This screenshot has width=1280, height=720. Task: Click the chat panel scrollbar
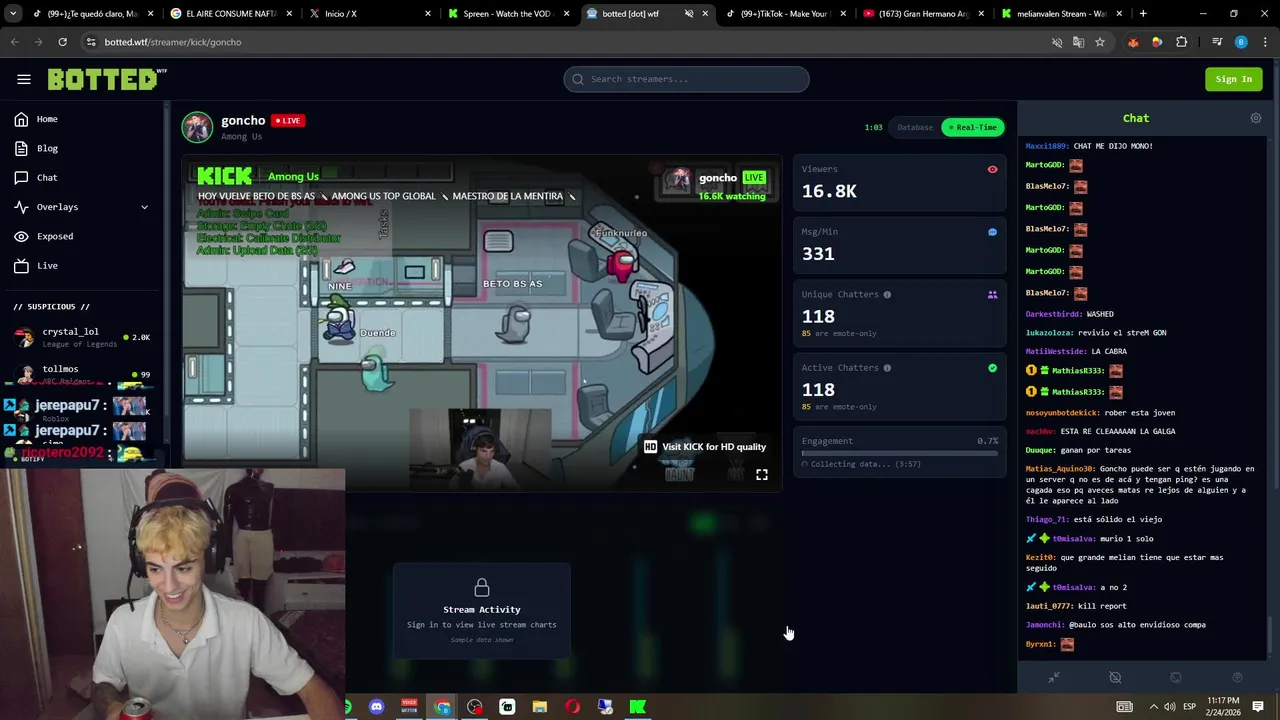click(1269, 632)
